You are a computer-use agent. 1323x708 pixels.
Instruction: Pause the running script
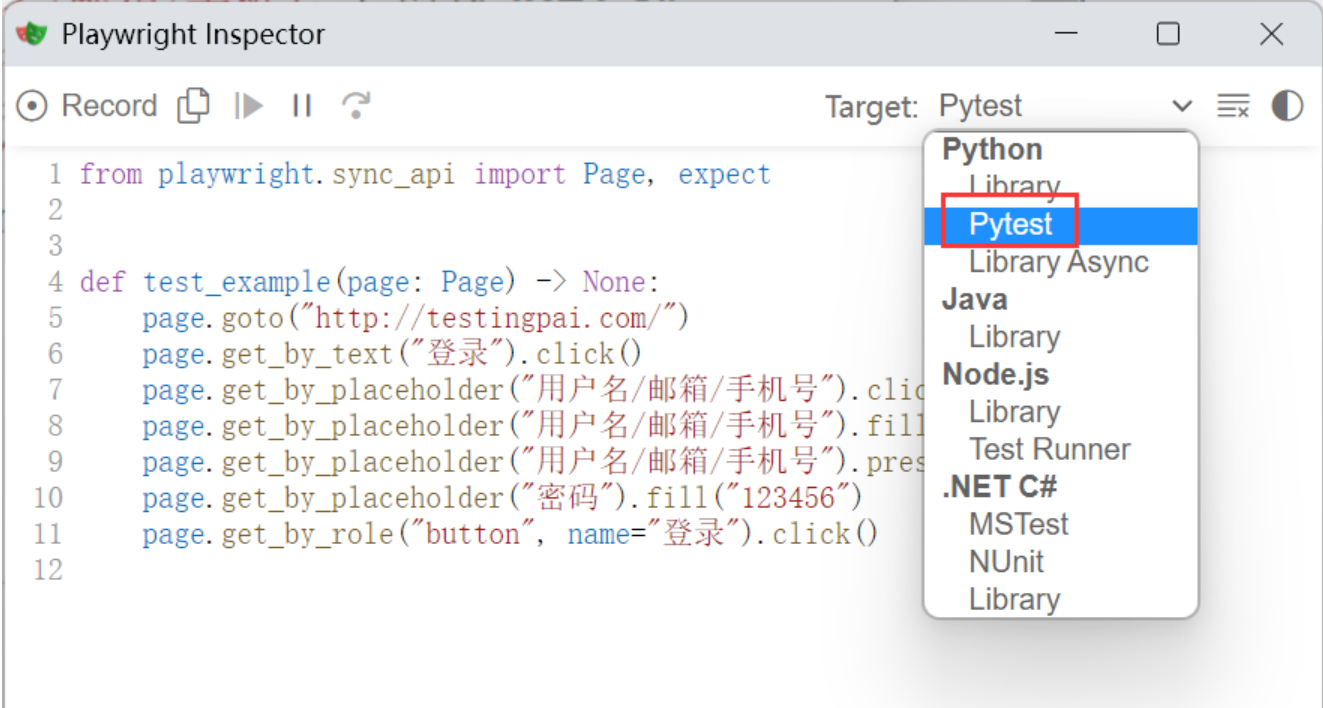pyautogui.click(x=301, y=105)
